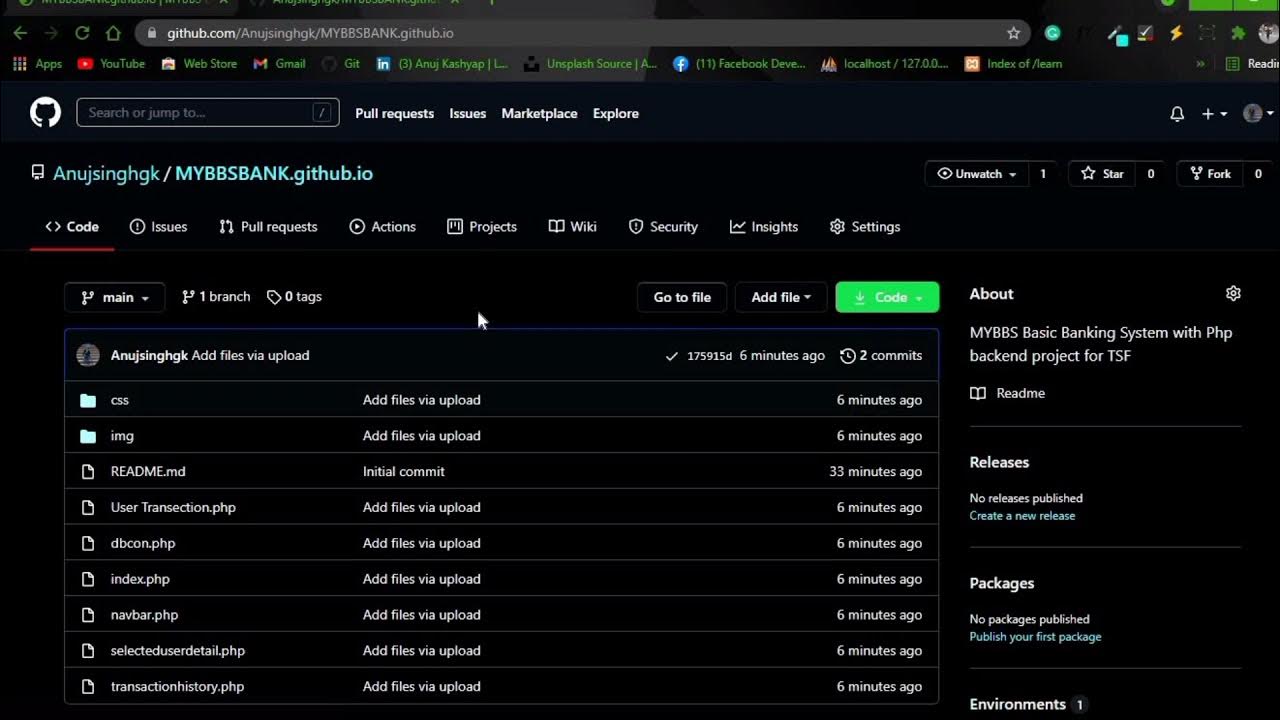Switch to the Settings tab
This screenshot has width=1280, height=720.
coord(865,227)
